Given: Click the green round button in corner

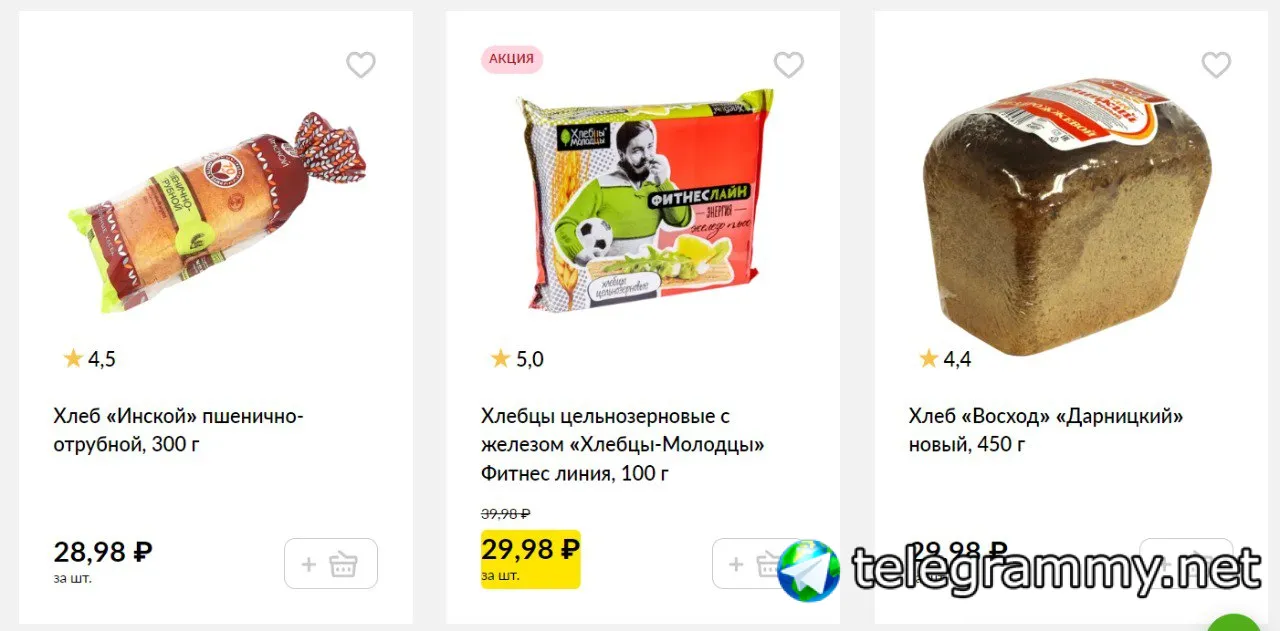Looking at the screenshot, I should click(x=1235, y=625).
